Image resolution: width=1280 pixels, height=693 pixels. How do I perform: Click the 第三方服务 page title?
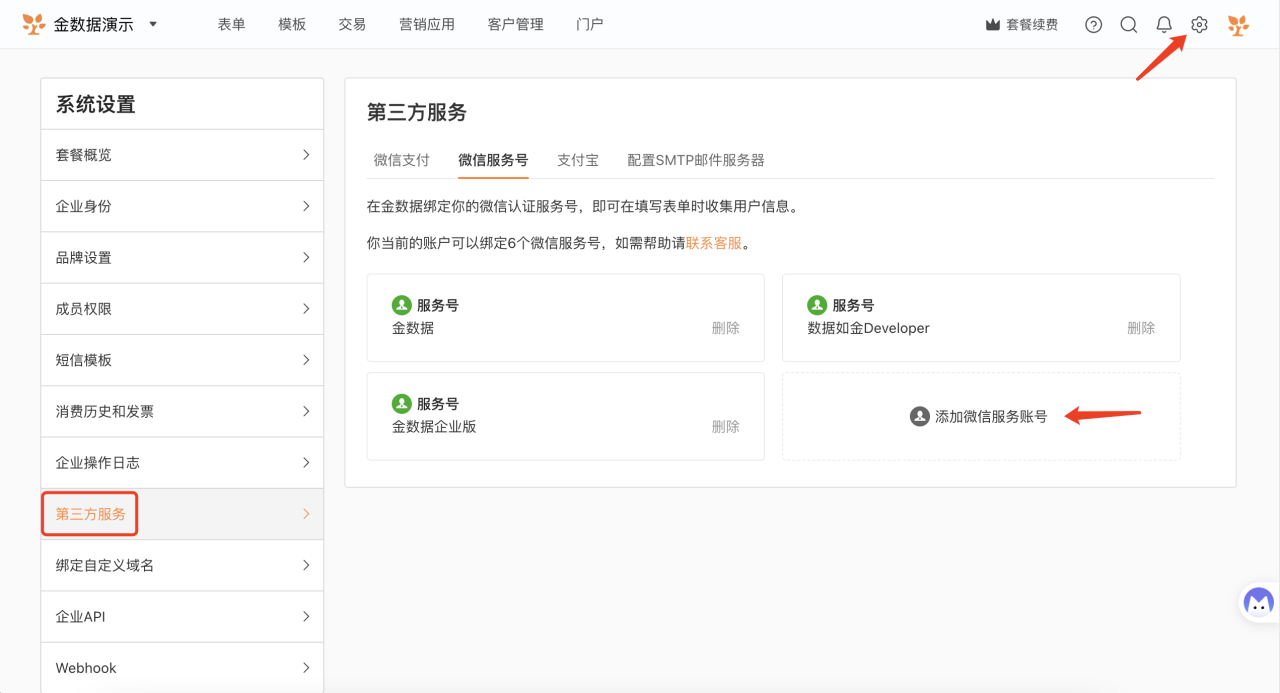click(x=417, y=112)
